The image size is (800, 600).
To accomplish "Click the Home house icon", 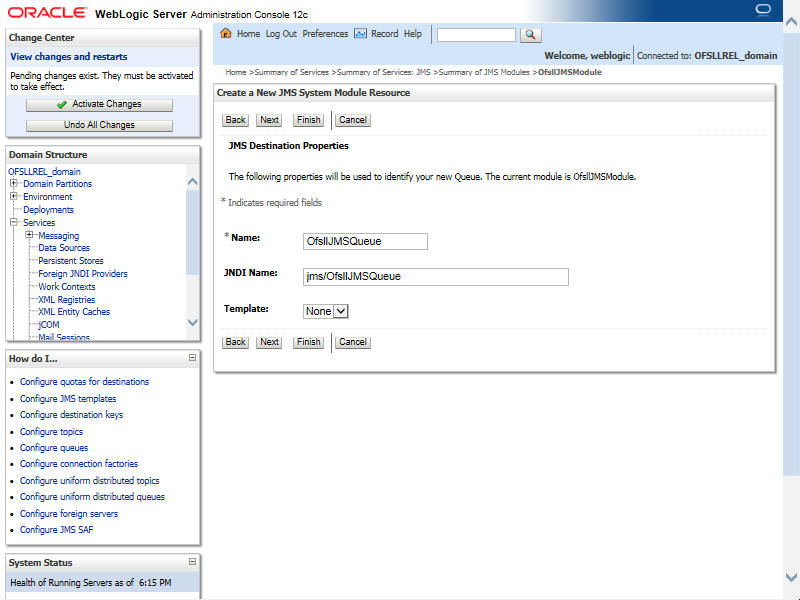I will click(226, 33).
